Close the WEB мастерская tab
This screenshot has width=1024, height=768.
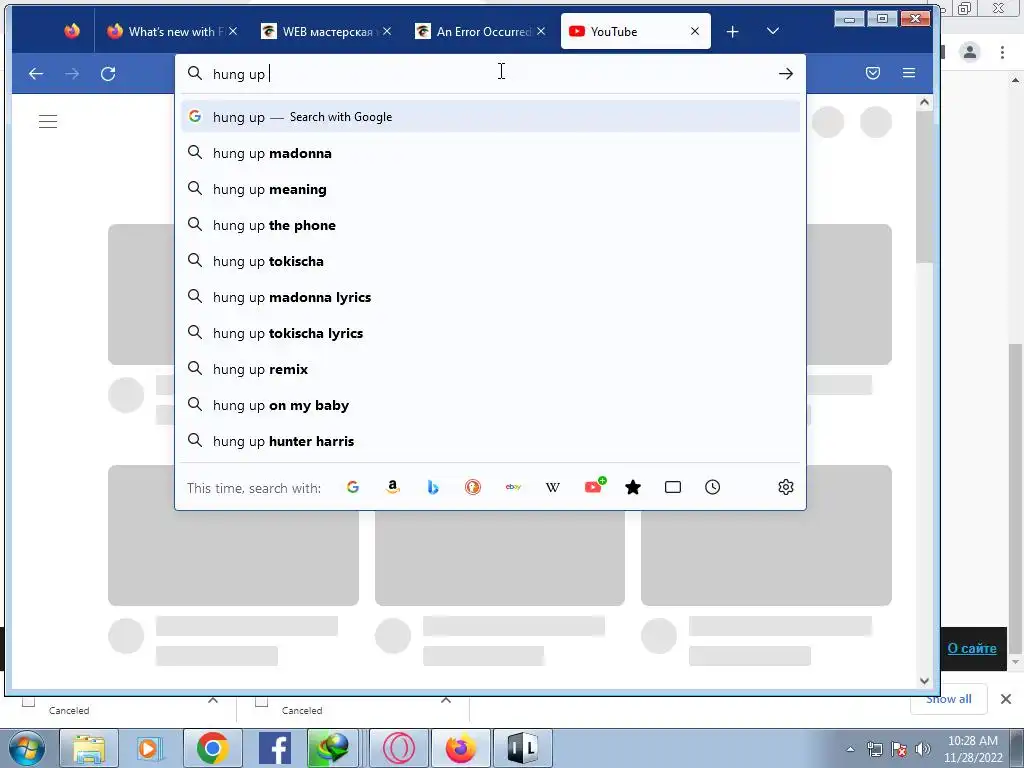[x=387, y=31]
